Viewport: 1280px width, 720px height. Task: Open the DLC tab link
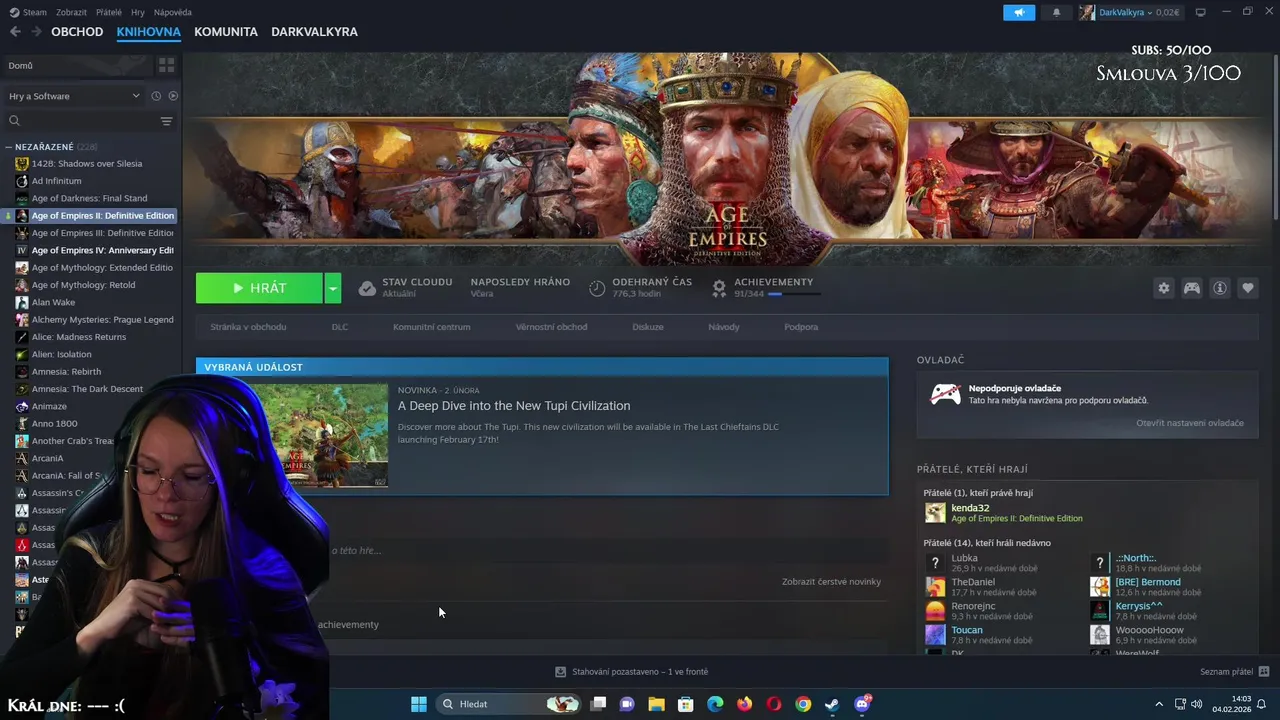340,327
